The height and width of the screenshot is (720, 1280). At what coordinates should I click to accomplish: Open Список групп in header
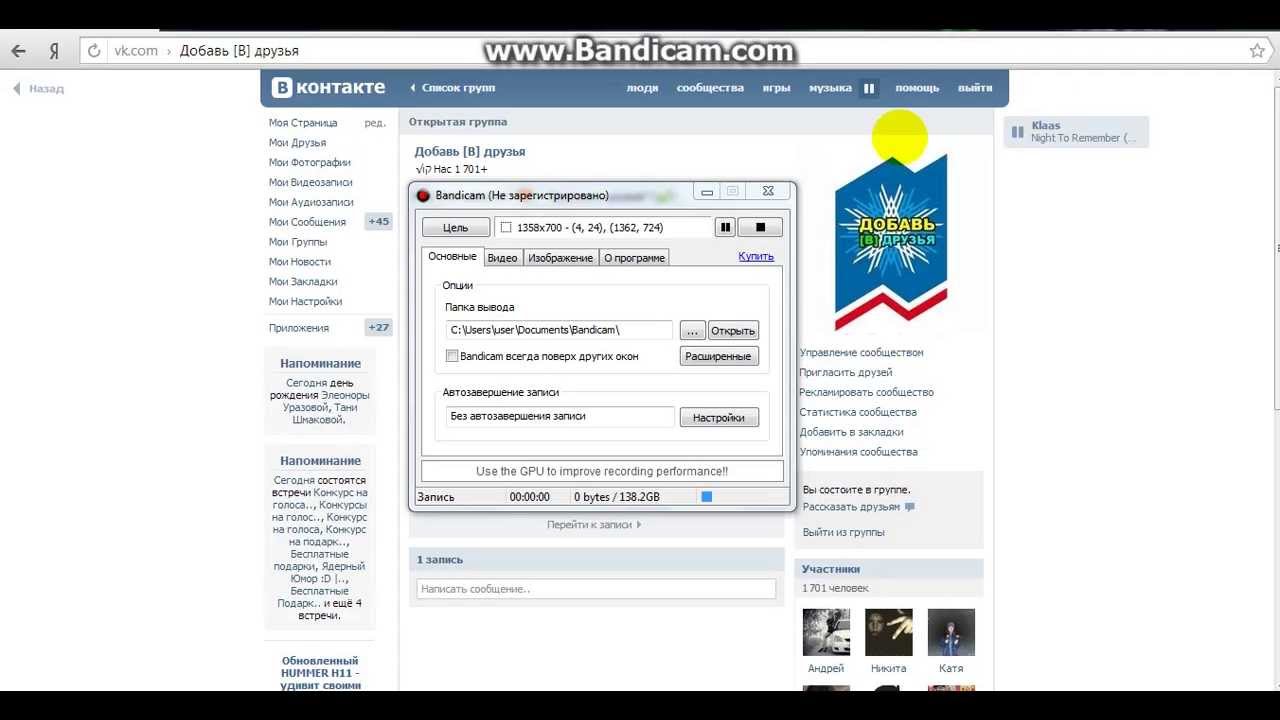click(x=453, y=88)
